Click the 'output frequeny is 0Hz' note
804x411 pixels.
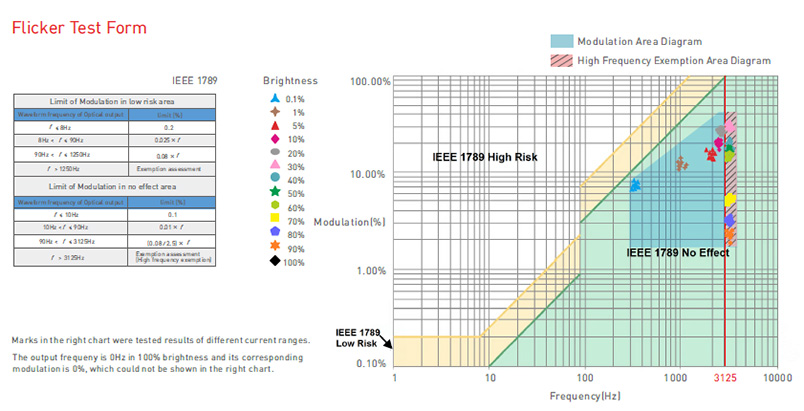(x=158, y=363)
